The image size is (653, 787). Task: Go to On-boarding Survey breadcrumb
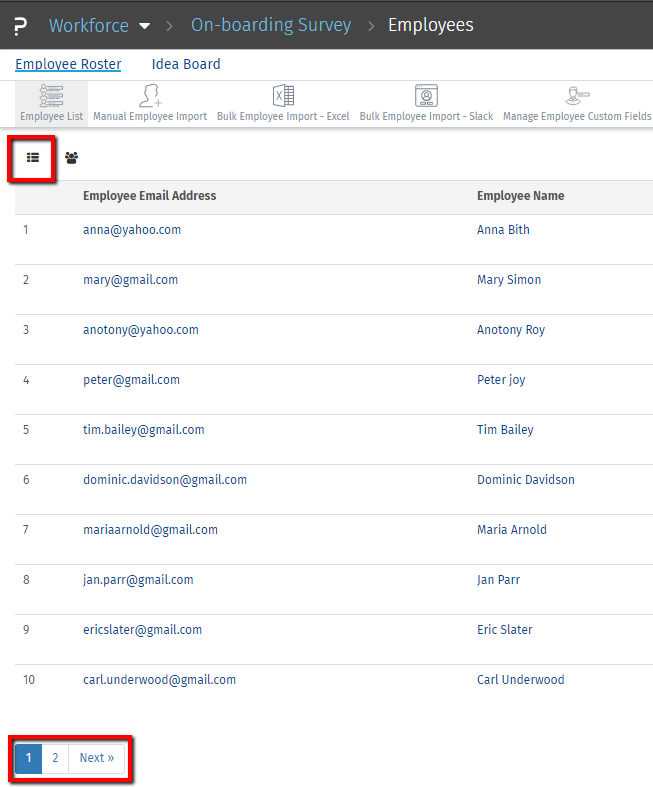(271, 25)
